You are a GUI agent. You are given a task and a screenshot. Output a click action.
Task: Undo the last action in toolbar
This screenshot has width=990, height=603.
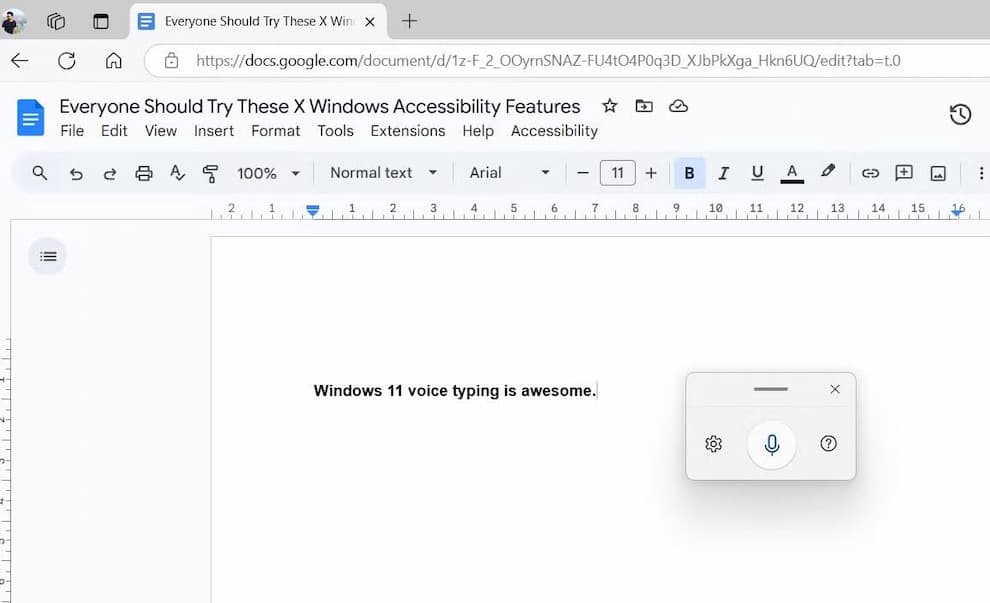76,174
